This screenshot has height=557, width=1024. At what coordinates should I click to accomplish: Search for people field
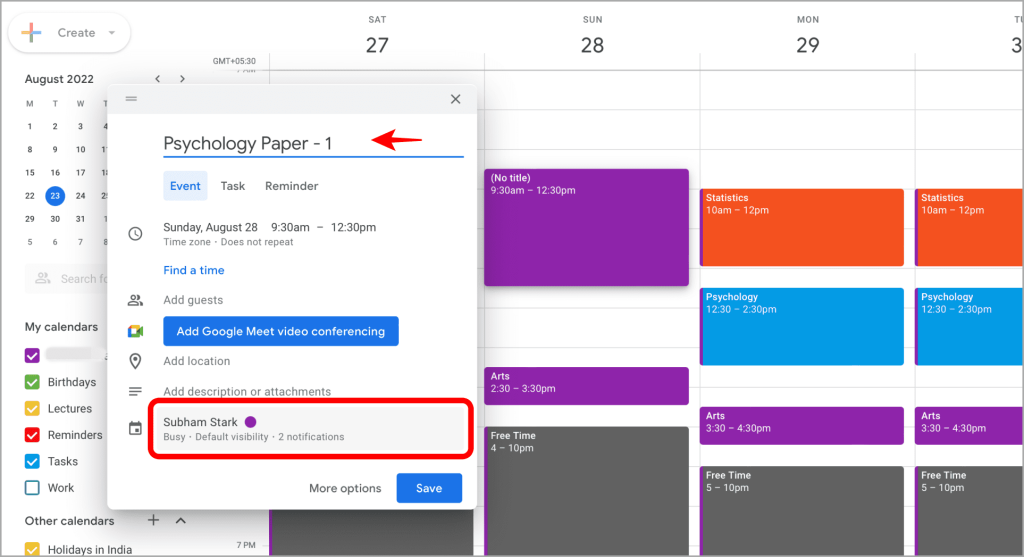pyautogui.click(x=67, y=279)
